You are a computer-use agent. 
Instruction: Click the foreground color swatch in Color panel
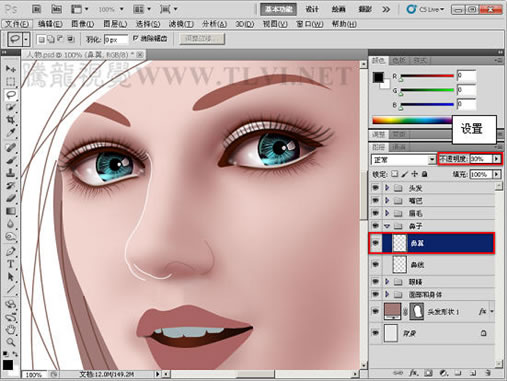click(x=378, y=77)
